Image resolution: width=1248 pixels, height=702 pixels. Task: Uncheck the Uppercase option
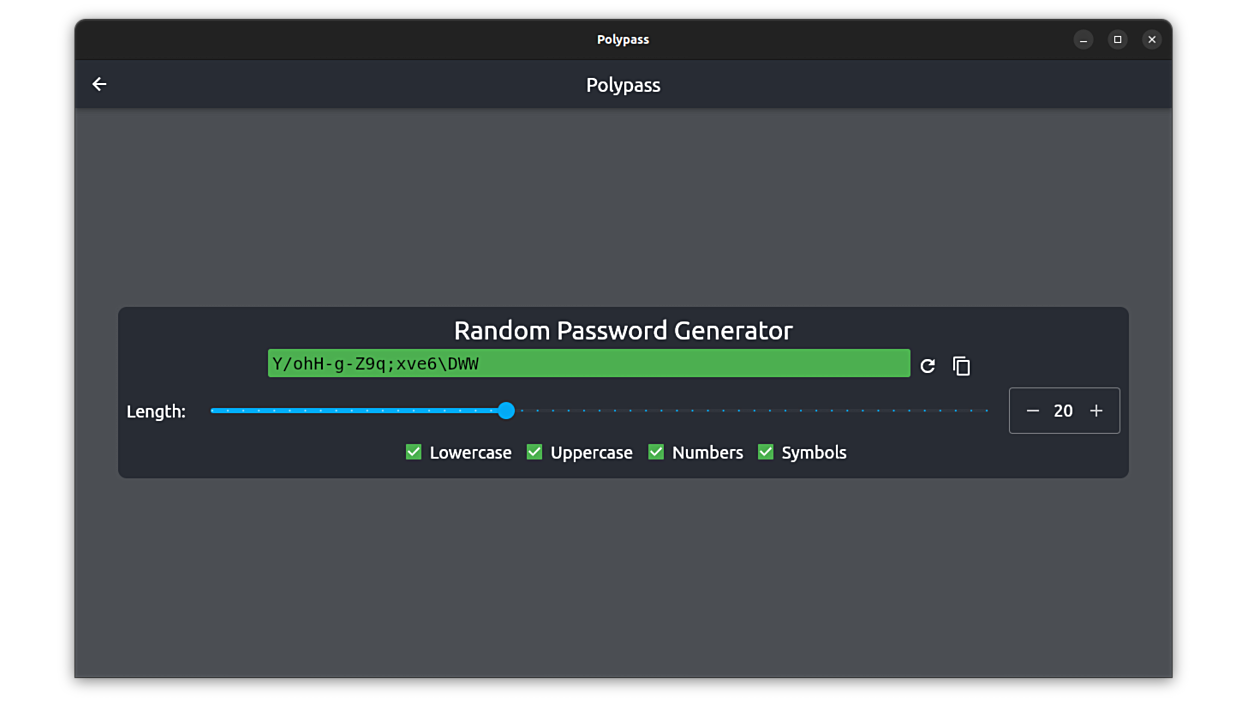pos(534,451)
